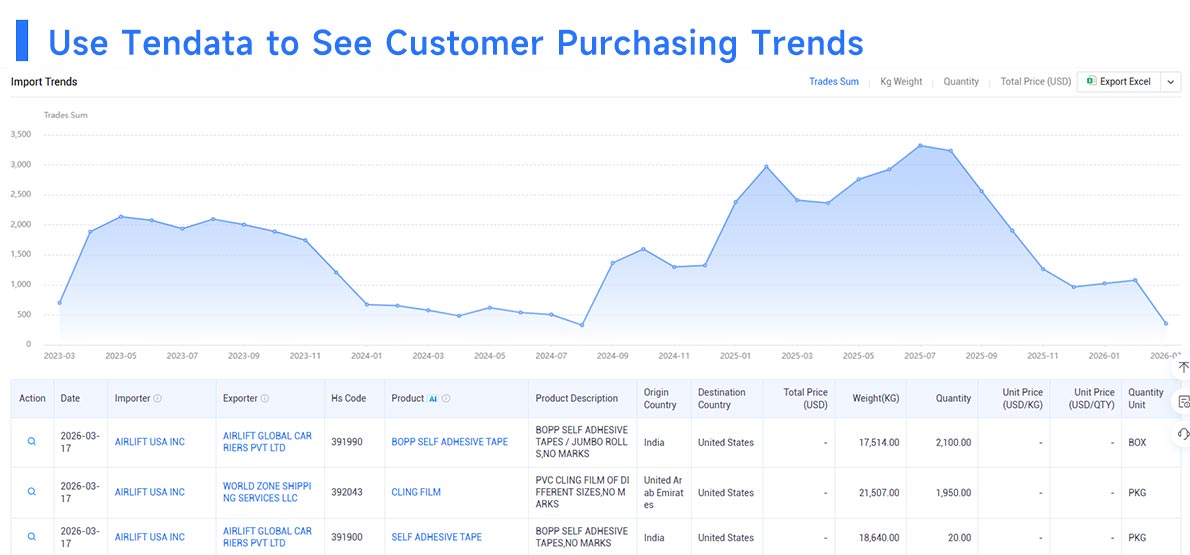The height and width of the screenshot is (555, 1190).
Task: Click the Total Price (USD) column header
Action: (x=805, y=399)
